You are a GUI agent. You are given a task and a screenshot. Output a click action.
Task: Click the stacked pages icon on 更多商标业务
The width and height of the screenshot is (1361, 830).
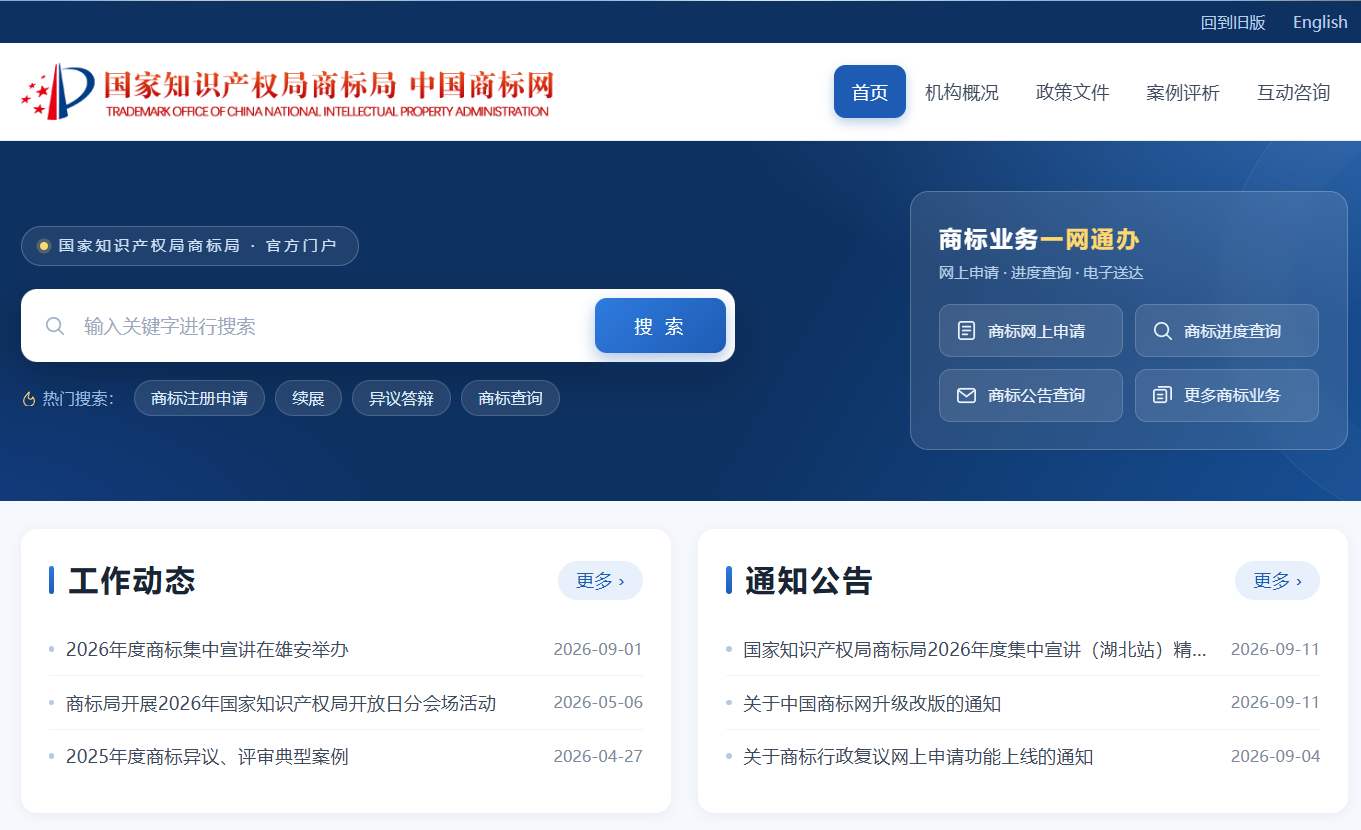1162,395
